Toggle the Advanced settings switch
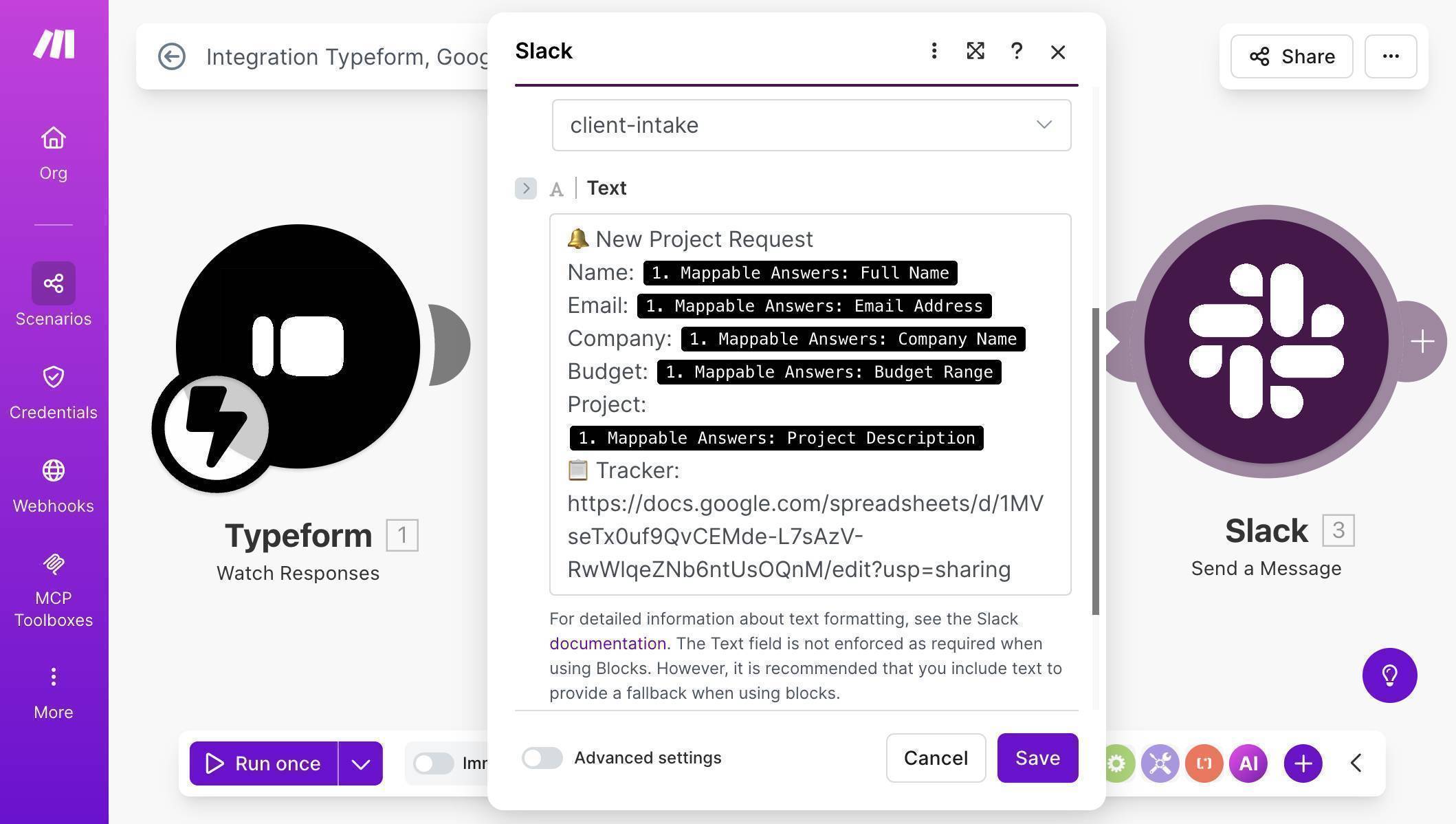This screenshot has height=824, width=1456. pos(542,758)
